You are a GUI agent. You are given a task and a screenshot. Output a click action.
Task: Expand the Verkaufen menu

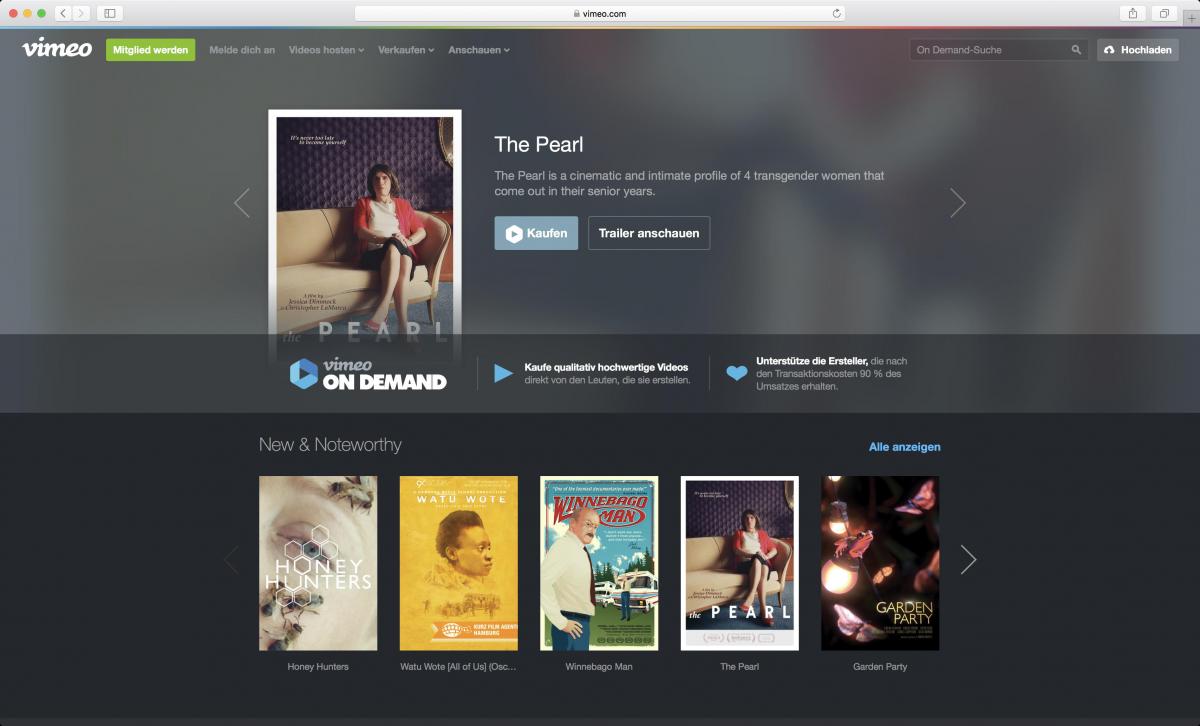tap(406, 50)
